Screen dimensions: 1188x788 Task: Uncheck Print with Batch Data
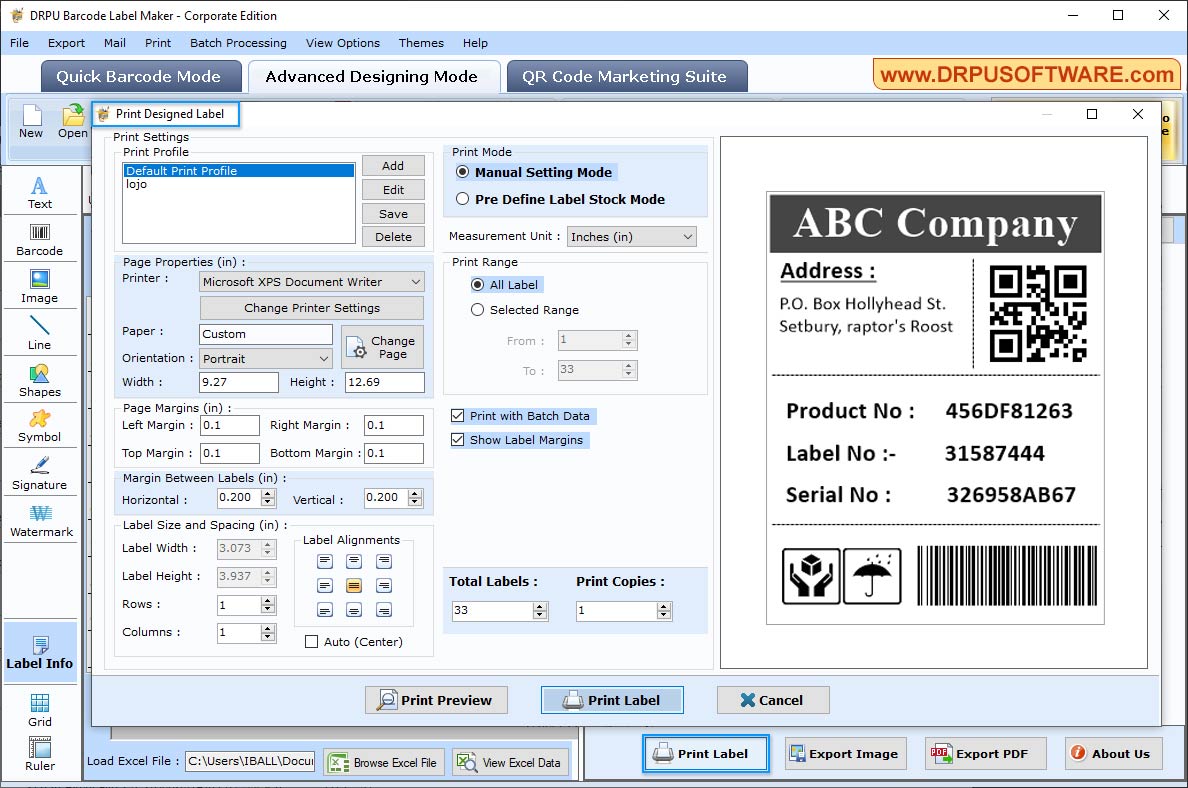(x=457, y=416)
